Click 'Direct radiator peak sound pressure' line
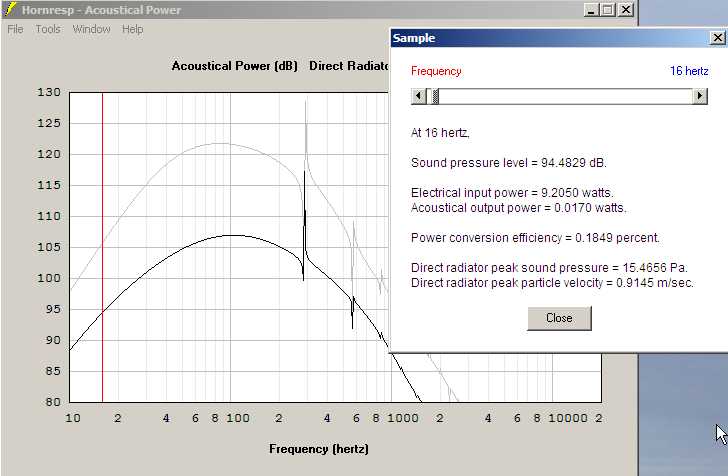 tap(549, 268)
